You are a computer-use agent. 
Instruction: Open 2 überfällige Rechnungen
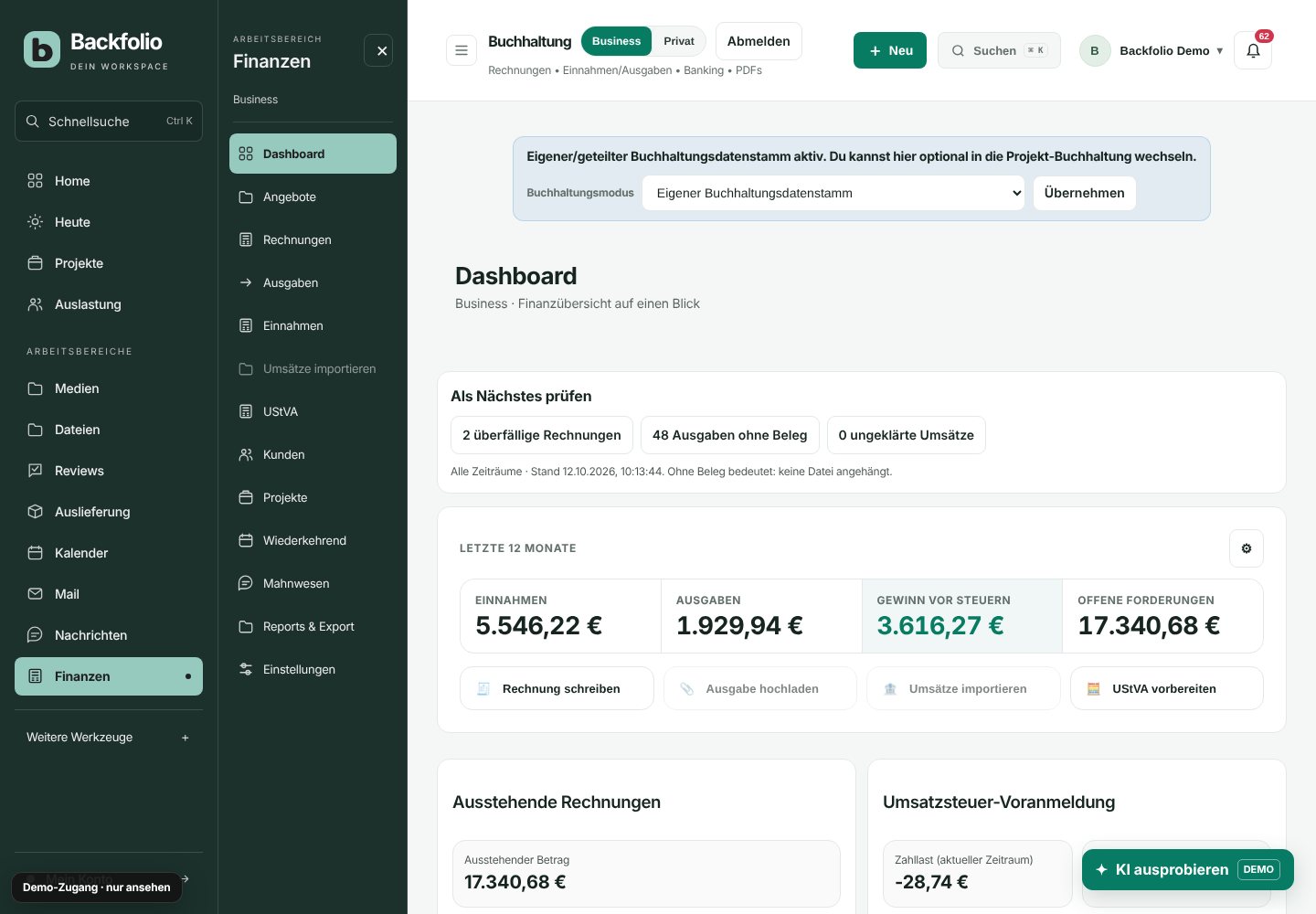542,435
